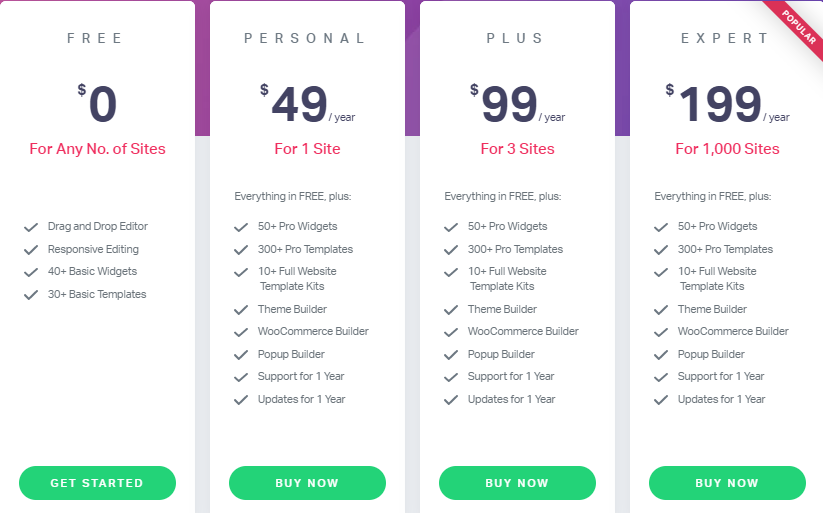Click BUY NOW for the PLUS plan
Screen dimensions: 823x513
[517, 483]
